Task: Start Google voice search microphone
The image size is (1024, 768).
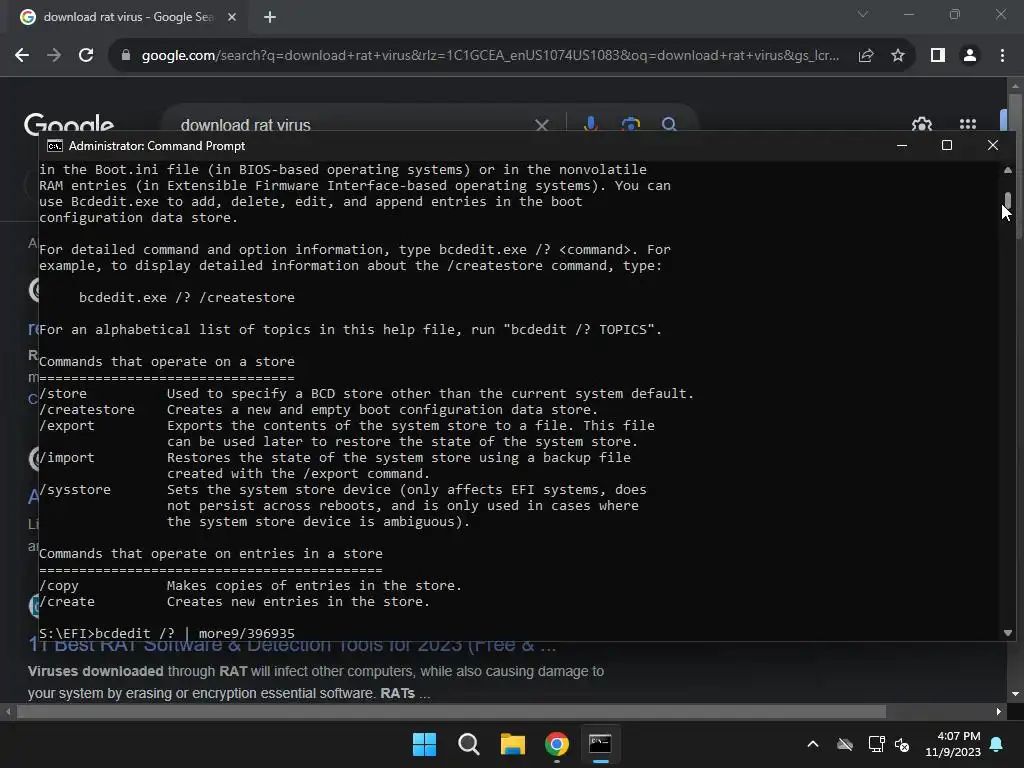Action: point(590,123)
